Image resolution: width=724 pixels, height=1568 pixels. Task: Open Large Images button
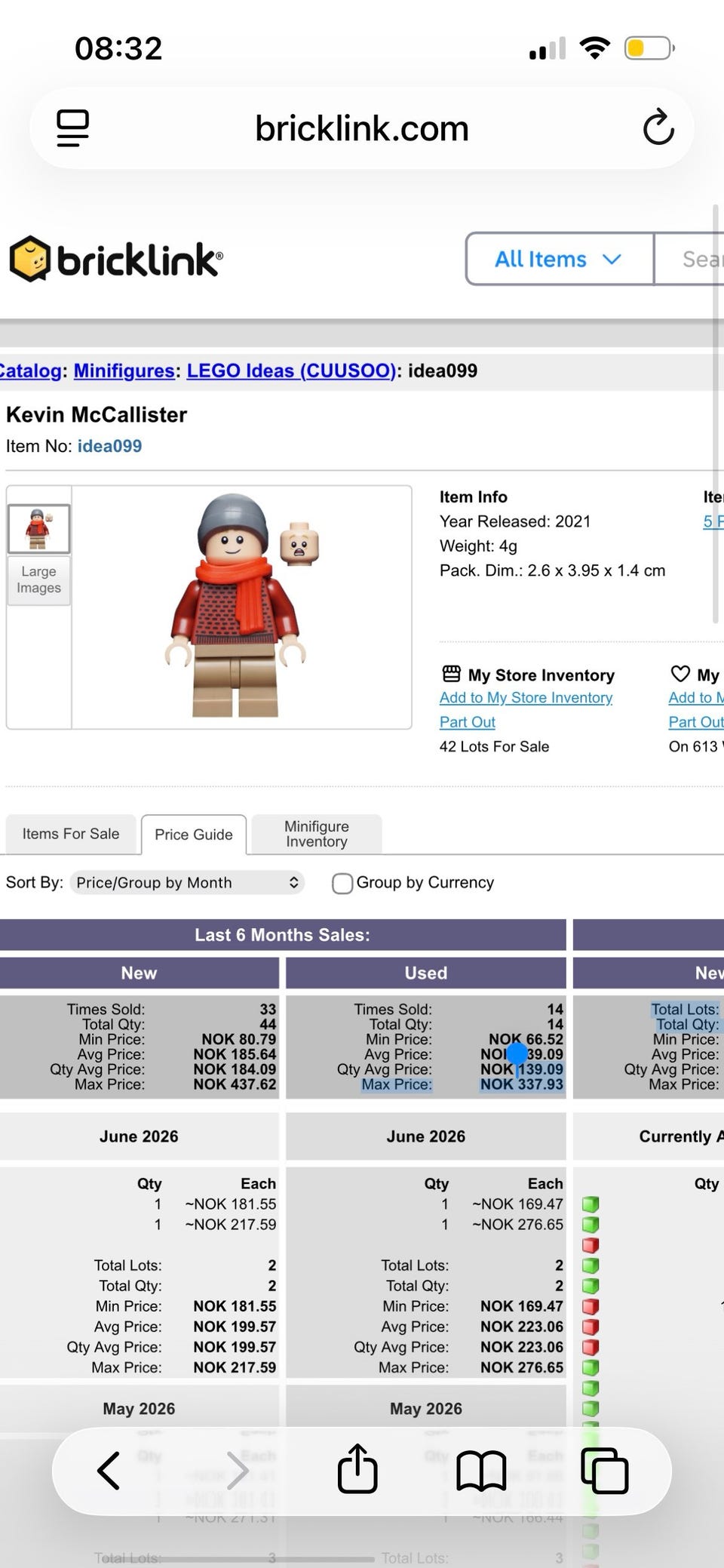click(38, 580)
